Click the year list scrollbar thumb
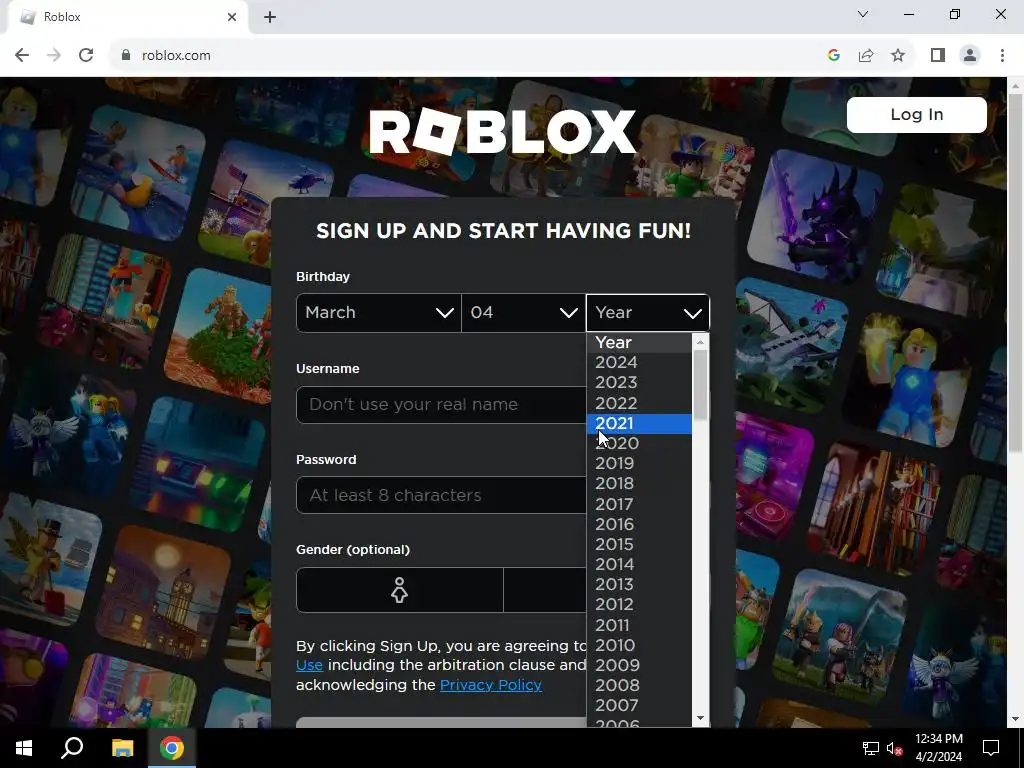Image resolution: width=1024 pixels, height=768 pixels. [x=700, y=385]
